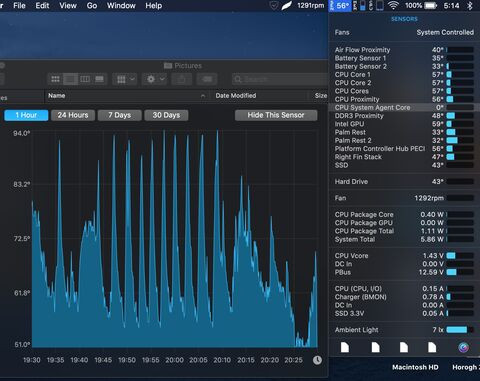Select the 30 Days graph range

[166, 115]
